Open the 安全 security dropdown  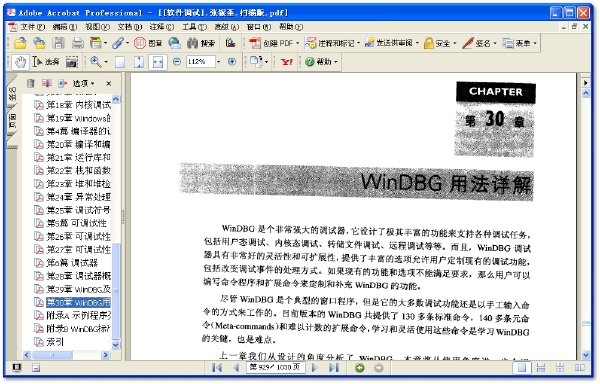[440, 43]
